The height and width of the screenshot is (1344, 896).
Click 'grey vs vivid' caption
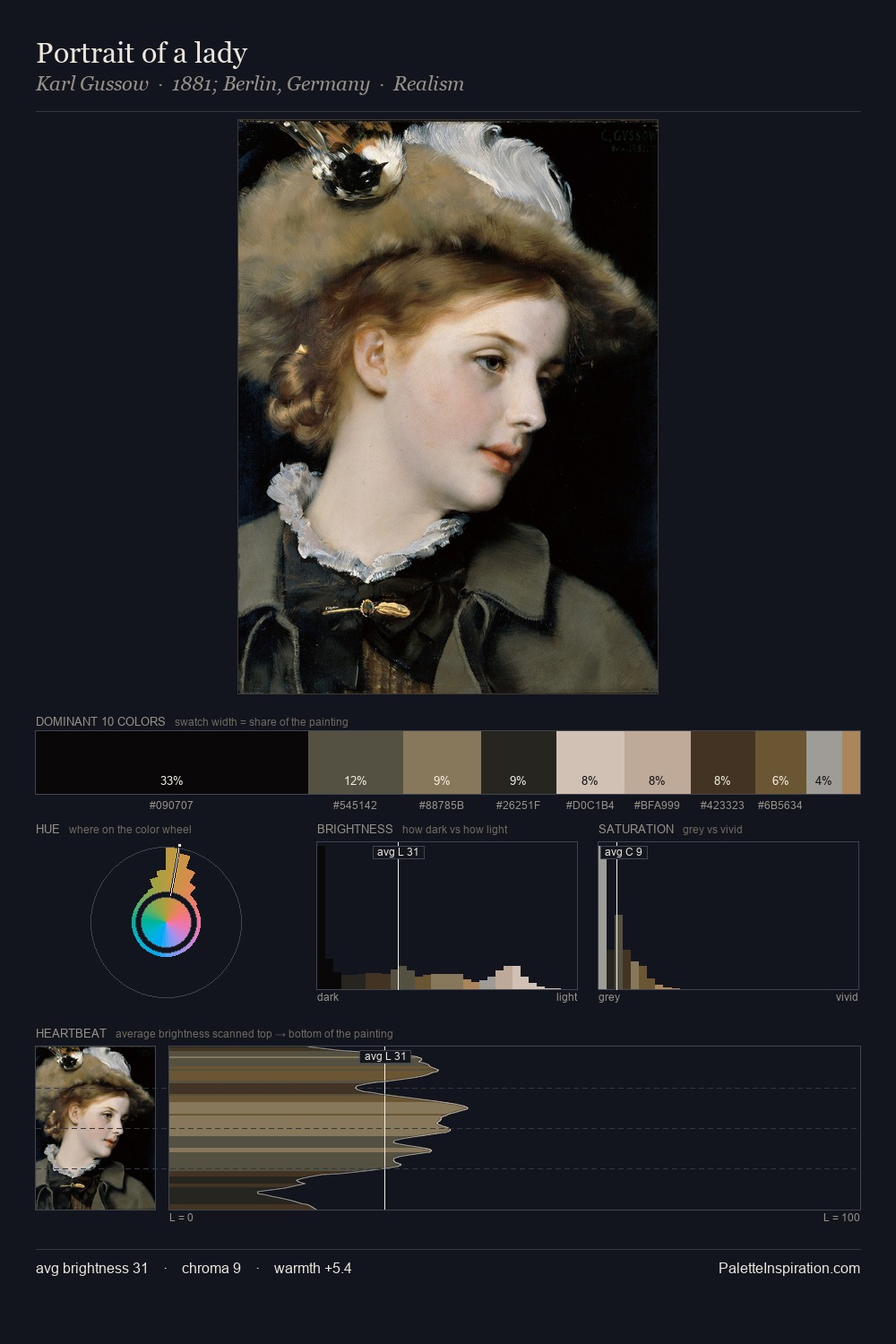[x=712, y=830]
